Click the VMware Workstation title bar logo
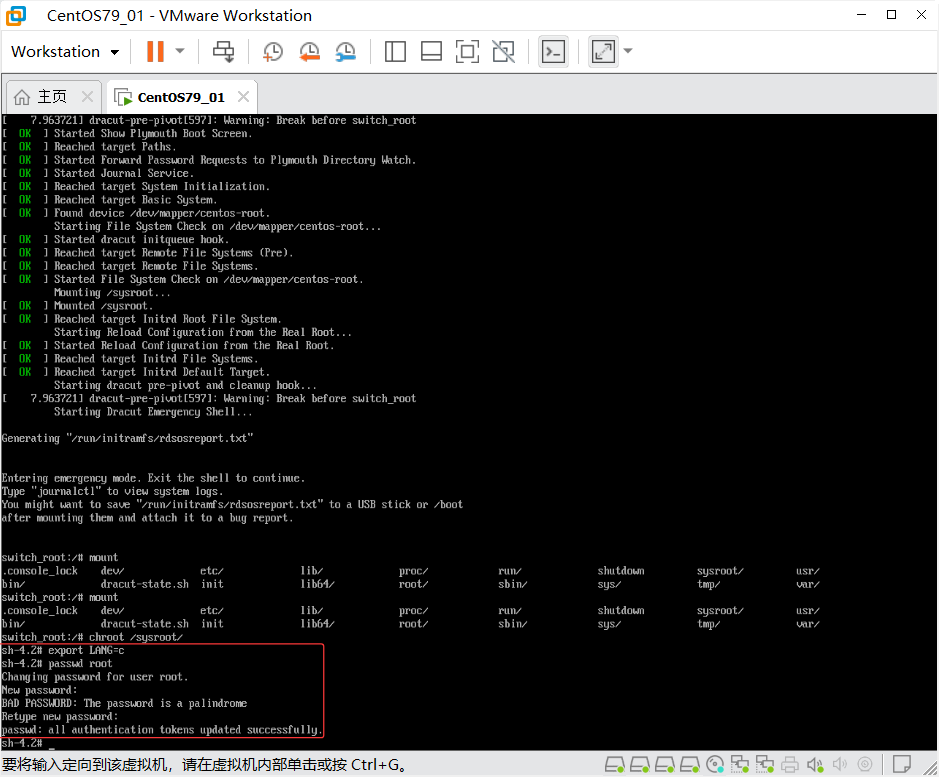Viewport: 939px width, 777px height. [x=16, y=16]
